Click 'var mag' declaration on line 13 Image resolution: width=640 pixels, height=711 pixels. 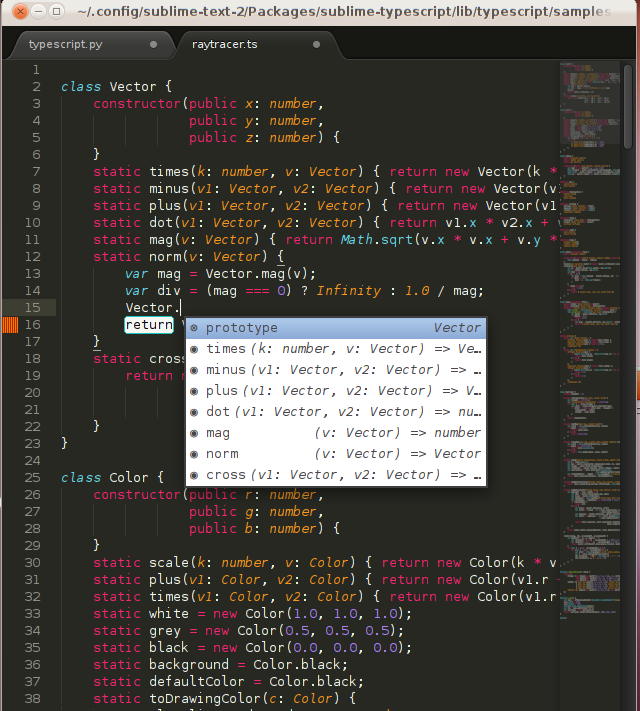coord(153,274)
